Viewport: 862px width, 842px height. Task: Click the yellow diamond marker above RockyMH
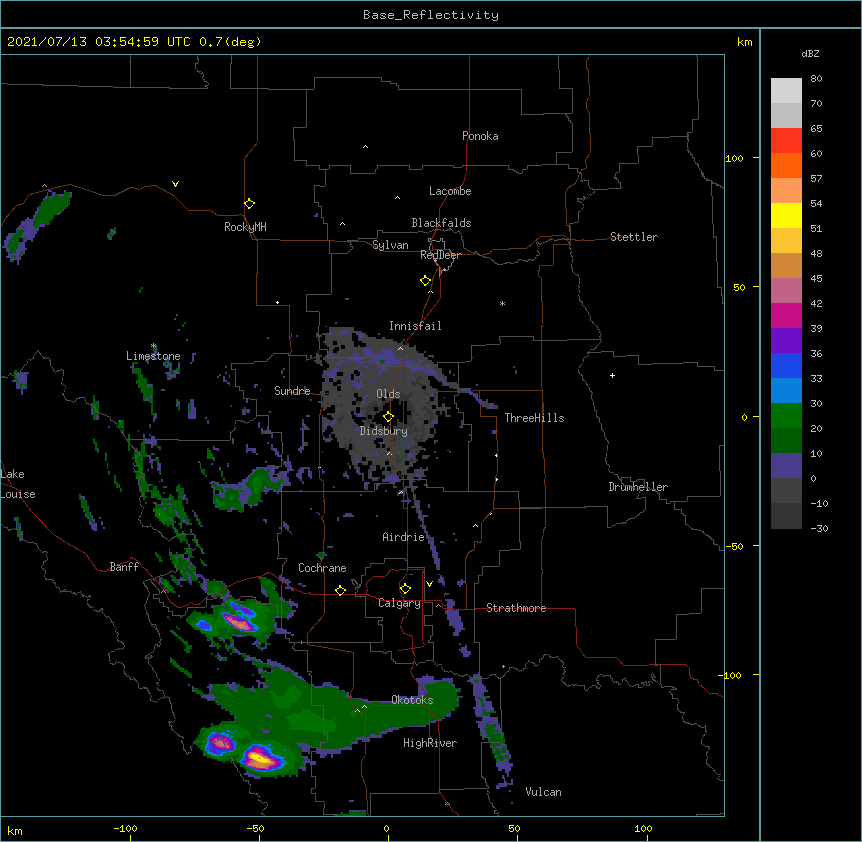click(x=249, y=203)
